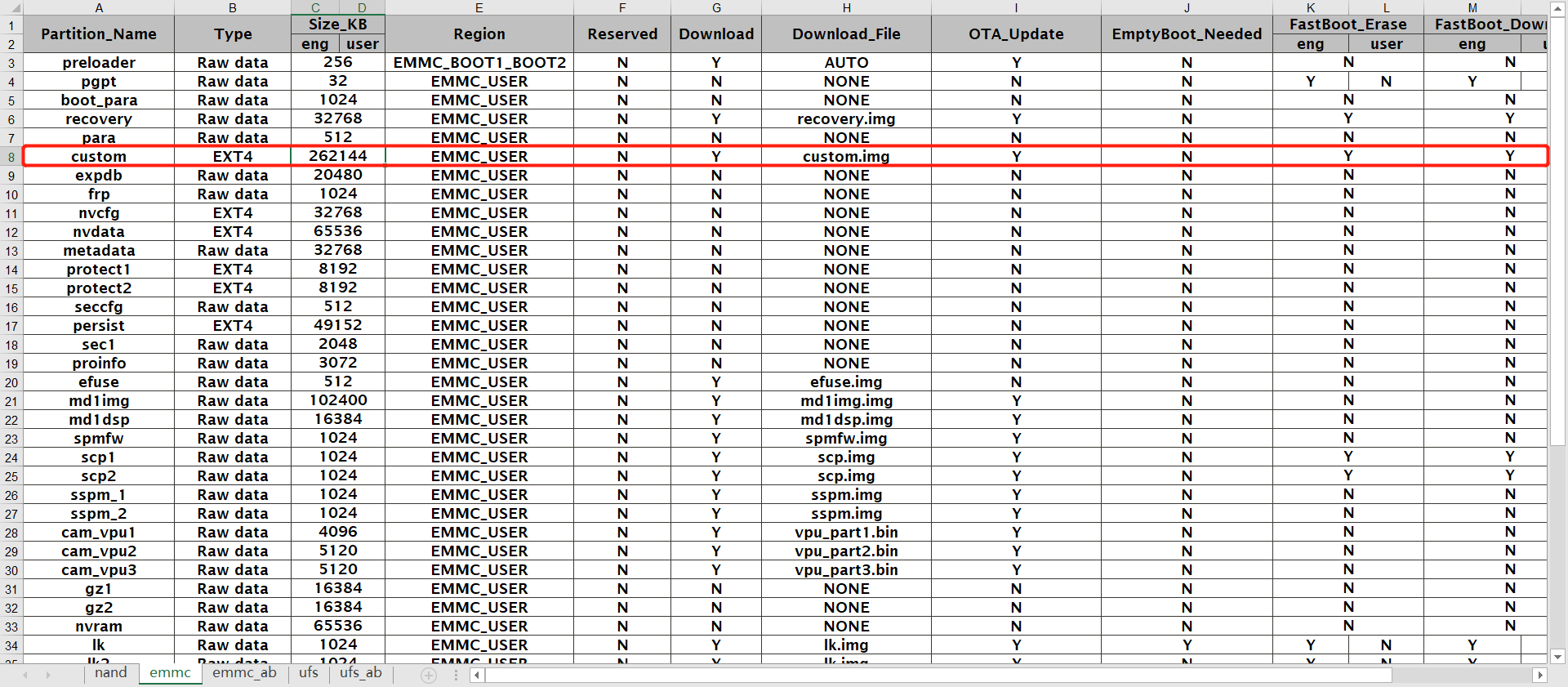Switch to the emmc sheet tab
The image size is (1568, 687).
tap(170, 673)
